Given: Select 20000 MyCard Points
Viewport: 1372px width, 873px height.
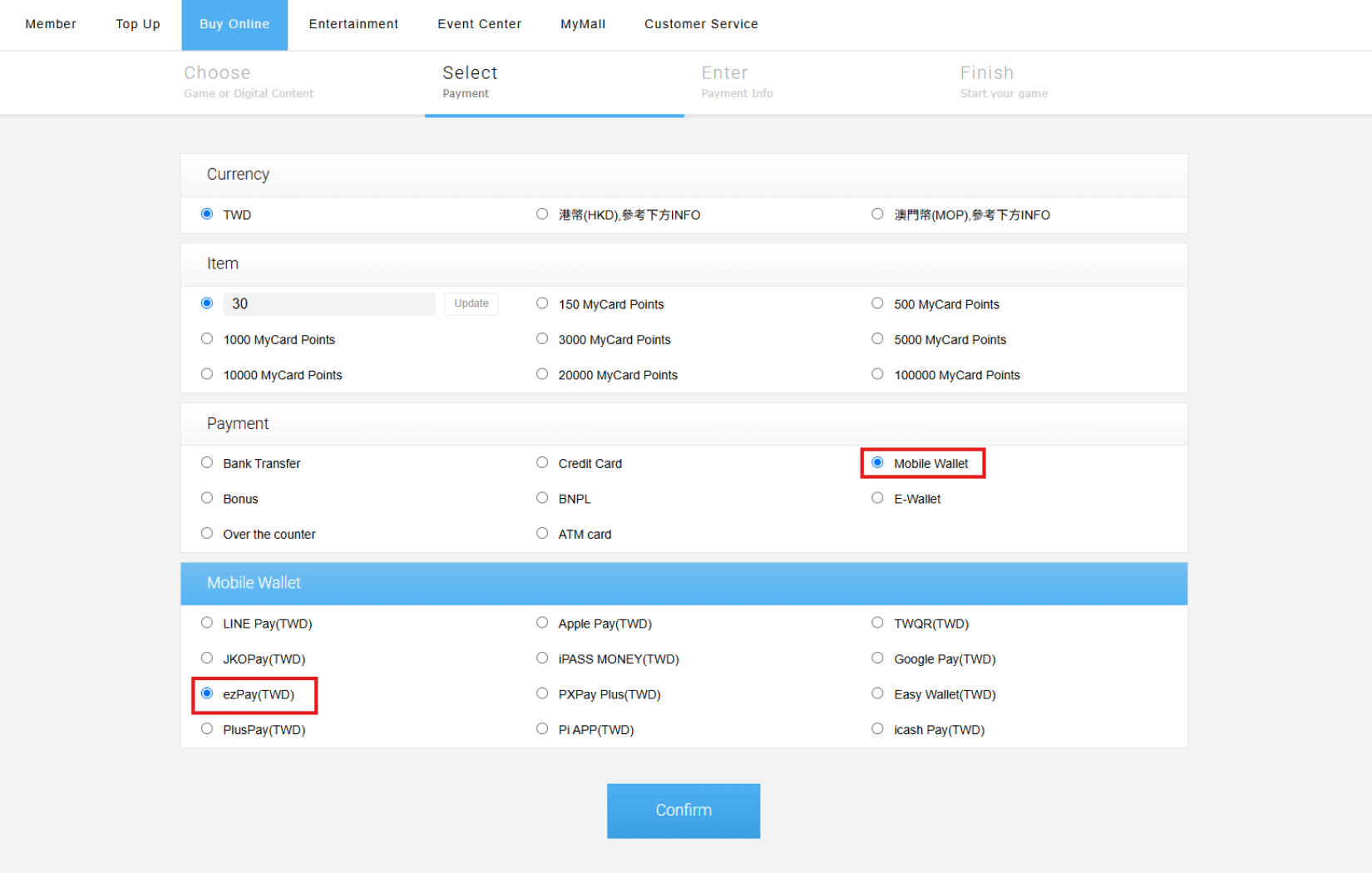Looking at the screenshot, I should (x=542, y=374).
